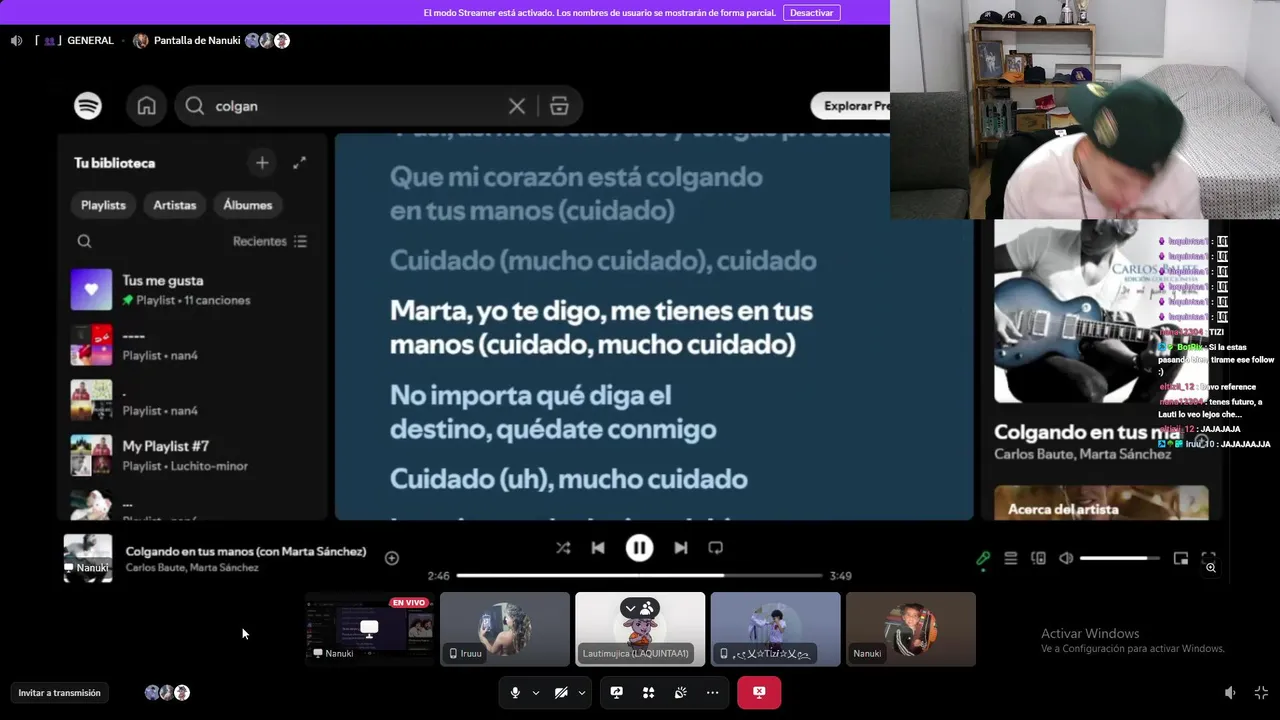Open camera options dropdown arrow
The height and width of the screenshot is (720, 1280).
(582, 692)
